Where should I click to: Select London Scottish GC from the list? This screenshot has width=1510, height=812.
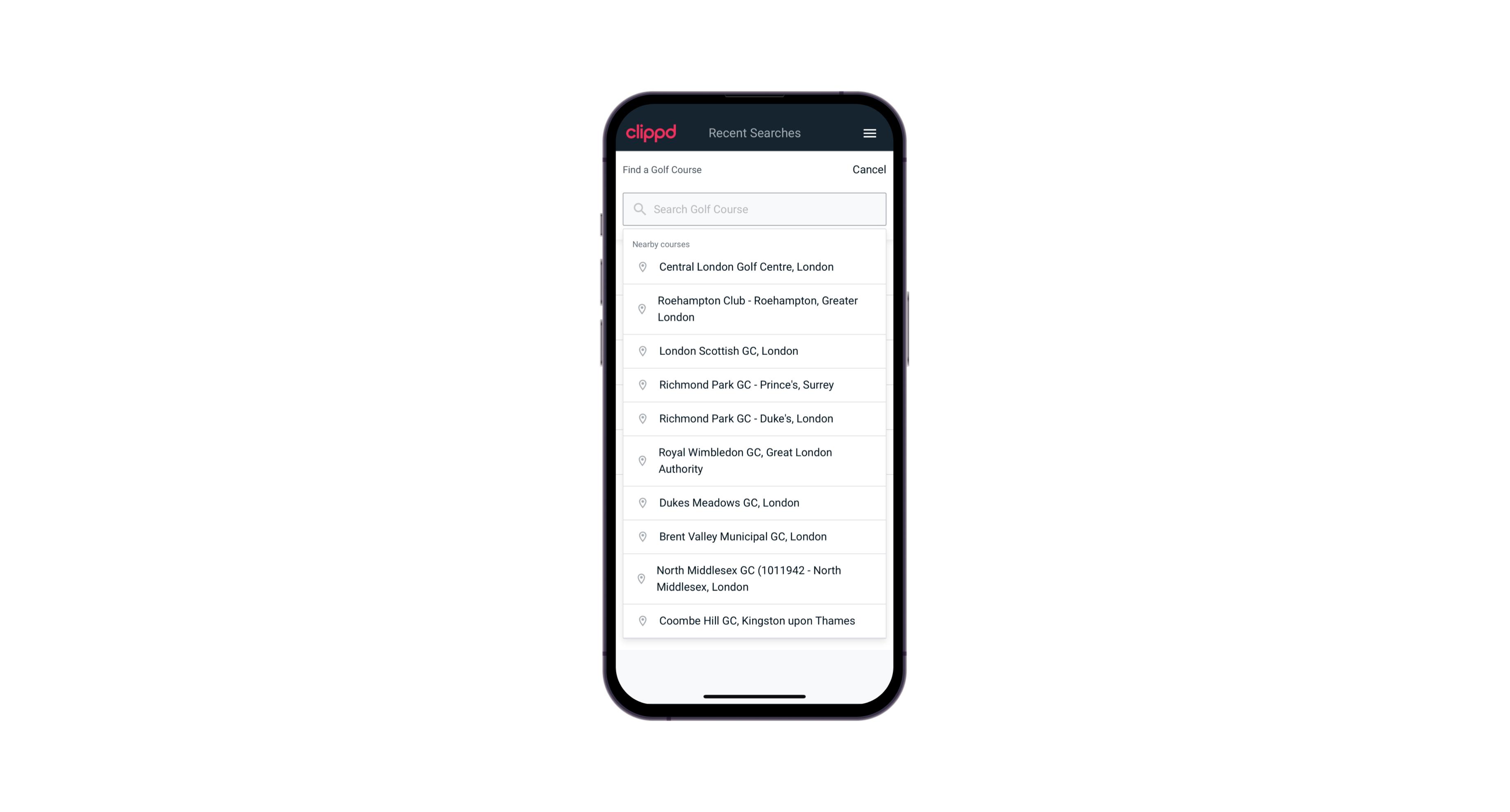tap(754, 351)
